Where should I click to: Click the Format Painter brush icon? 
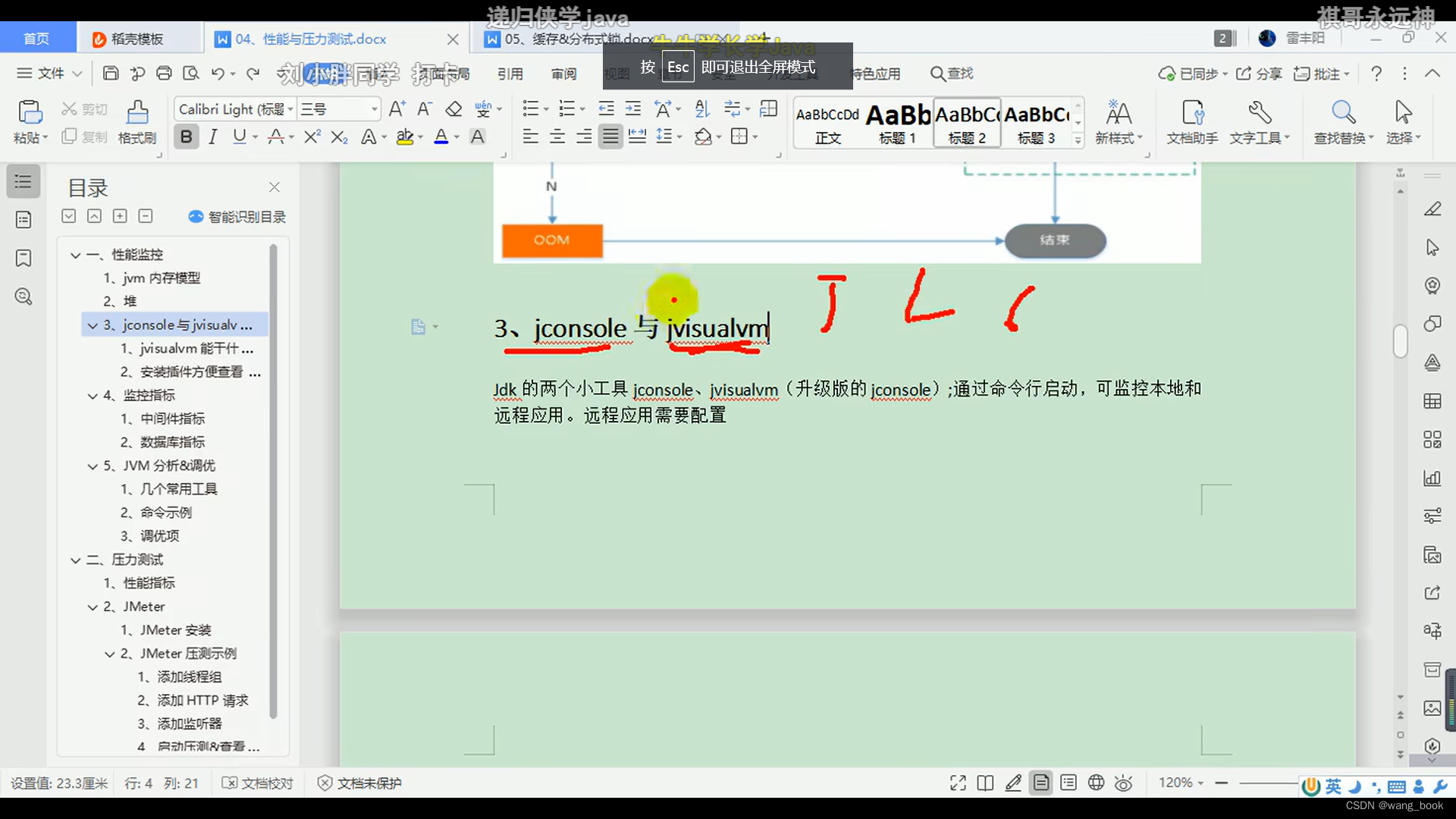point(137,112)
